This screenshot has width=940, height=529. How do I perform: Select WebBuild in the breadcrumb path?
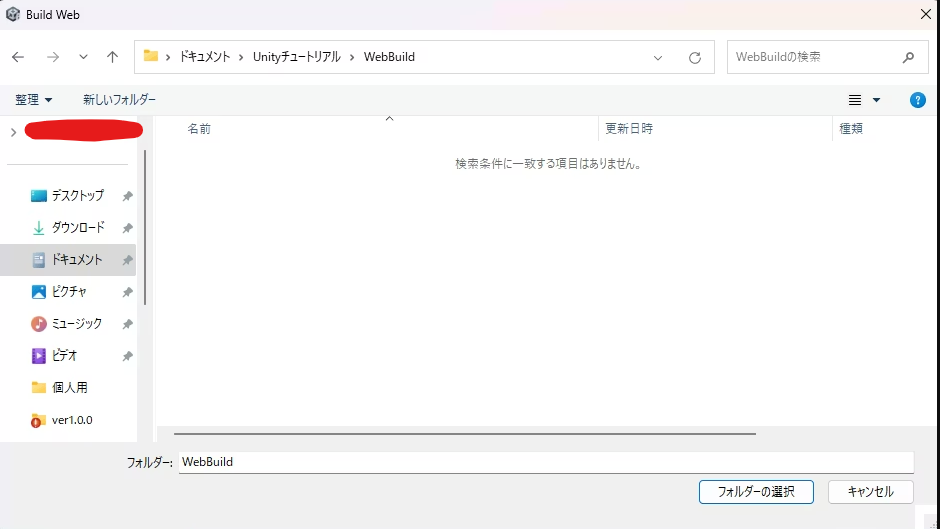click(389, 57)
